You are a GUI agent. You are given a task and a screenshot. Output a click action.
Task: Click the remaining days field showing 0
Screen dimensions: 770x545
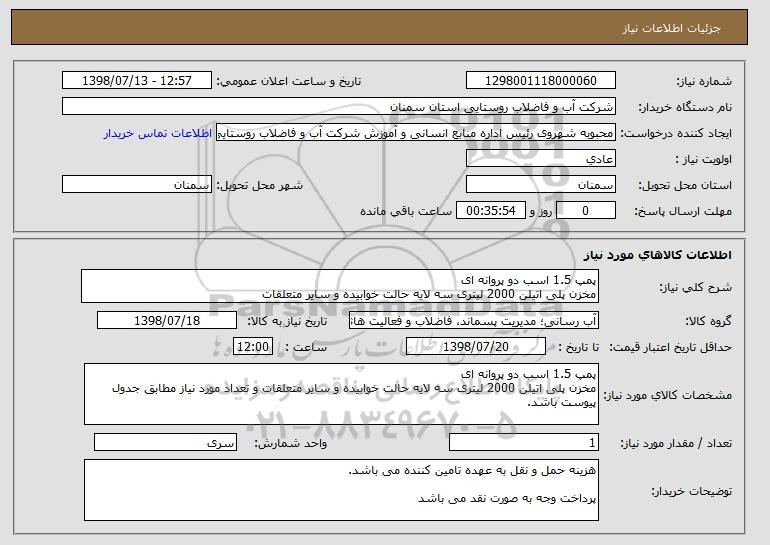coord(585,211)
